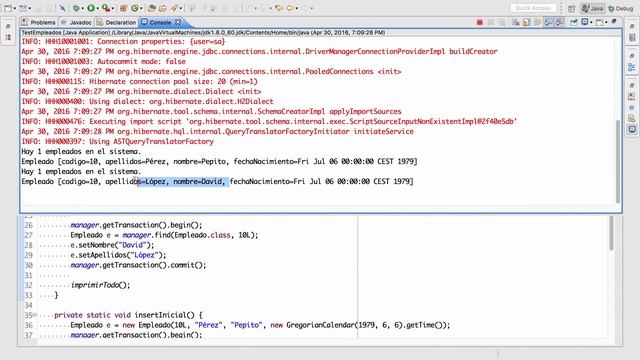Click the Display Selected Console icon
This screenshot has width=640, height=360.
(584, 22)
